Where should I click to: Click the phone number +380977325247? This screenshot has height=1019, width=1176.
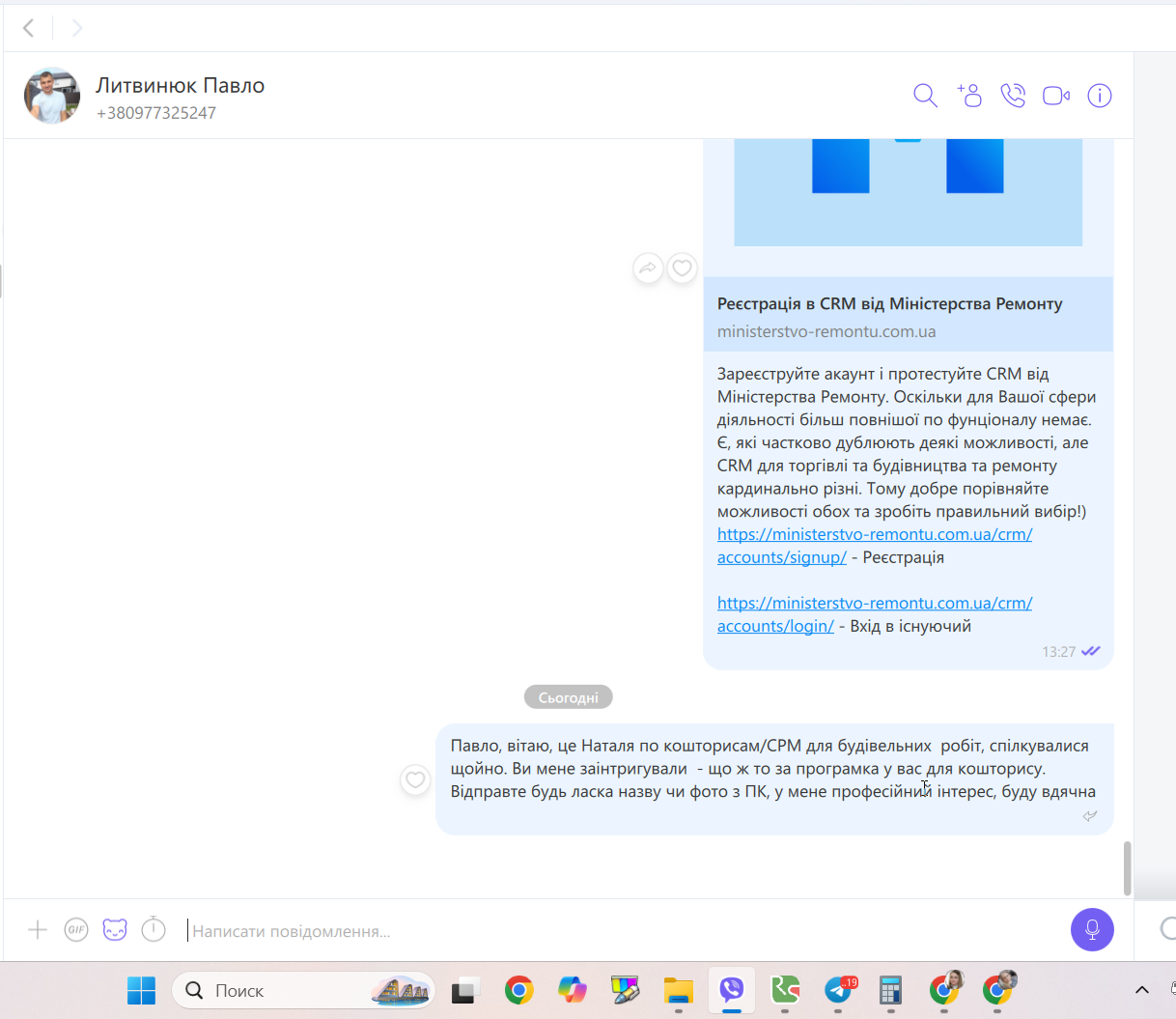pyautogui.click(x=156, y=113)
